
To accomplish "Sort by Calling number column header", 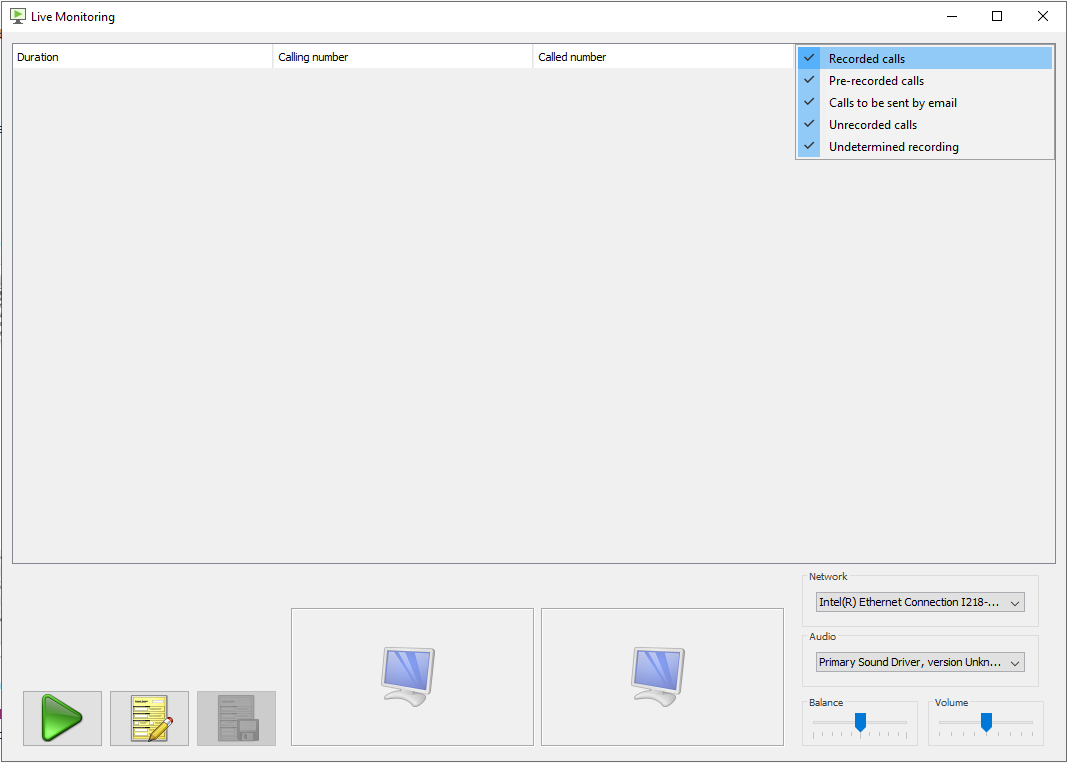I will pos(401,57).
